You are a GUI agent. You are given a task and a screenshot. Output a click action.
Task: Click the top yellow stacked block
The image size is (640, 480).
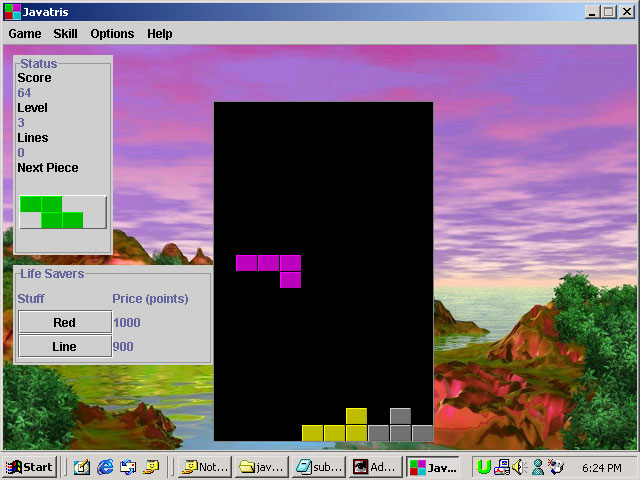[356, 416]
